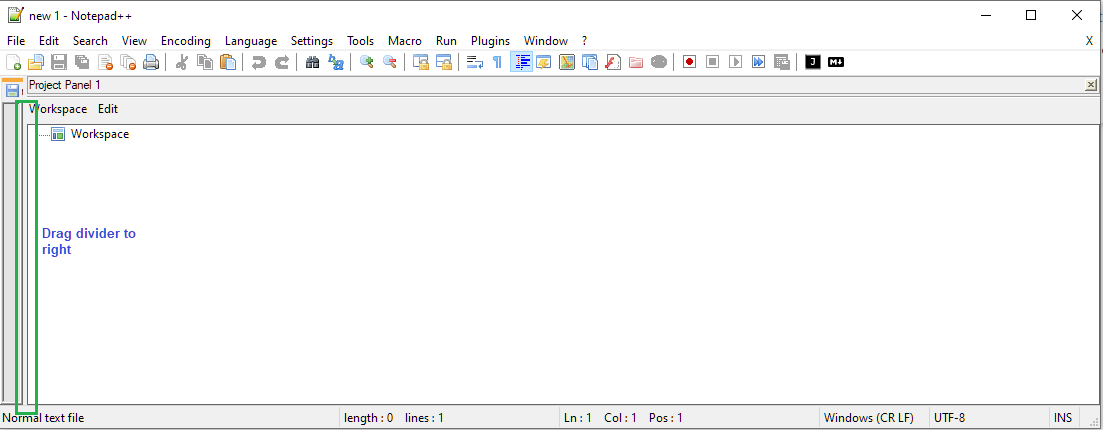Zoom in using the magnifier plus icon
Screen dimensions: 1103x430
pyautogui.click(x=366, y=62)
